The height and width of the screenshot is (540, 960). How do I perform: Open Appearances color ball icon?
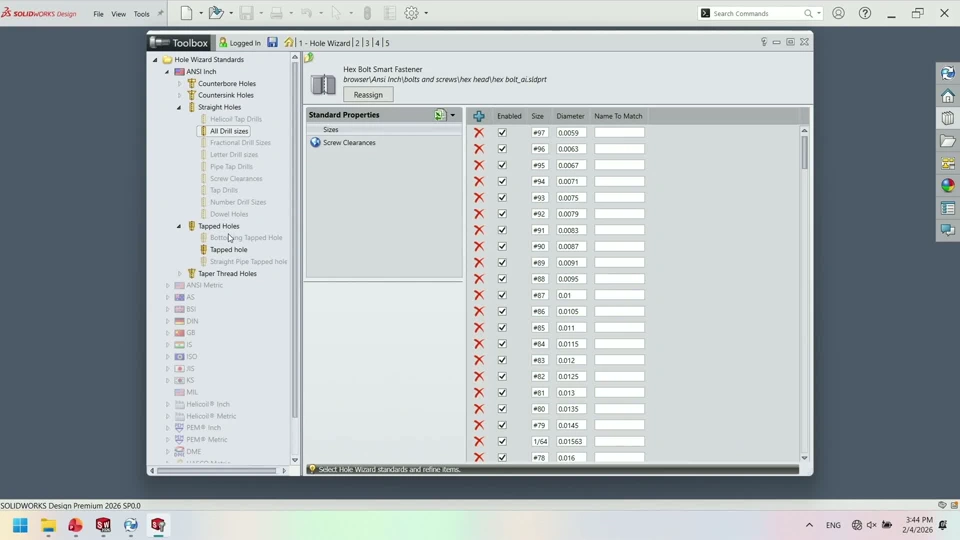948,186
